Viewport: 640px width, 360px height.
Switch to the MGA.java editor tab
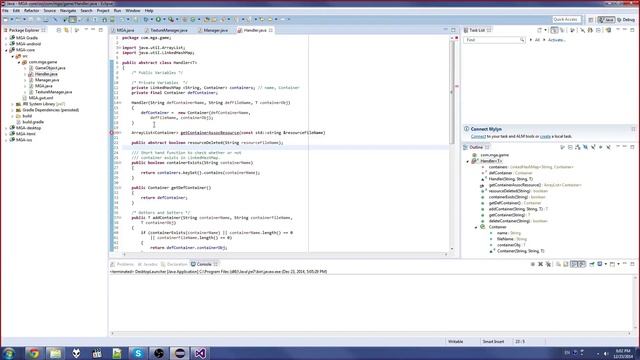click(124, 30)
